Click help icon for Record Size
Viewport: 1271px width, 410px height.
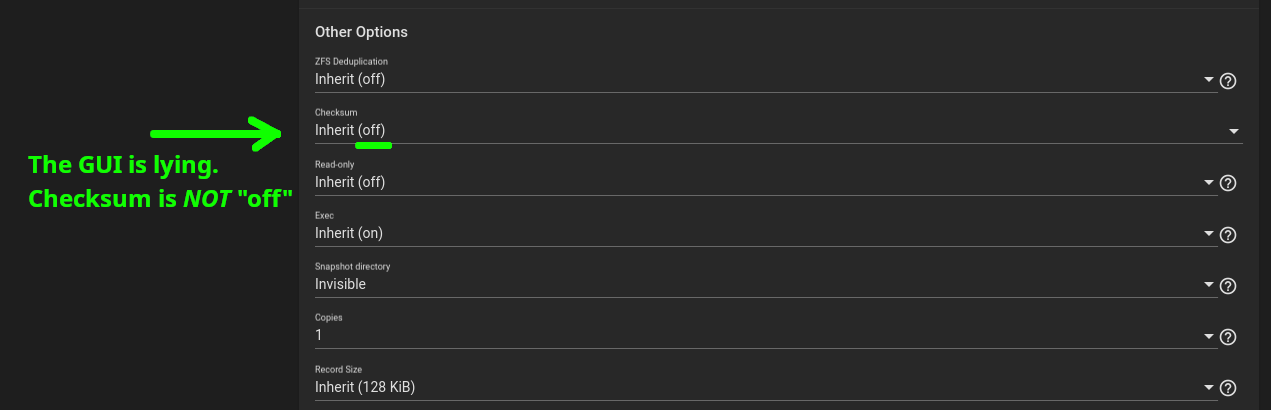click(1229, 388)
